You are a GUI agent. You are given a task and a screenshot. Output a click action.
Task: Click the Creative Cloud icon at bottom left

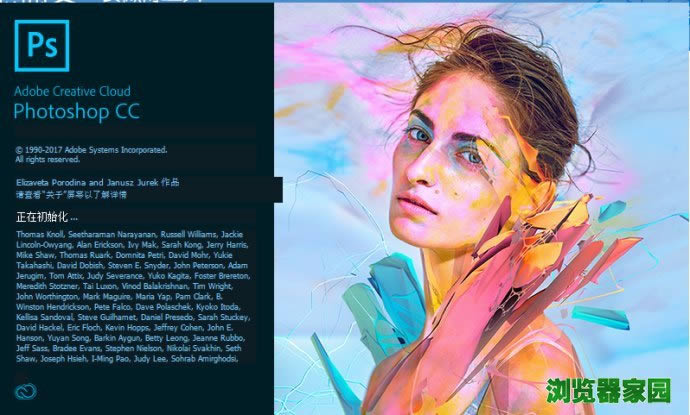pyautogui.click(x=26, y=391)
